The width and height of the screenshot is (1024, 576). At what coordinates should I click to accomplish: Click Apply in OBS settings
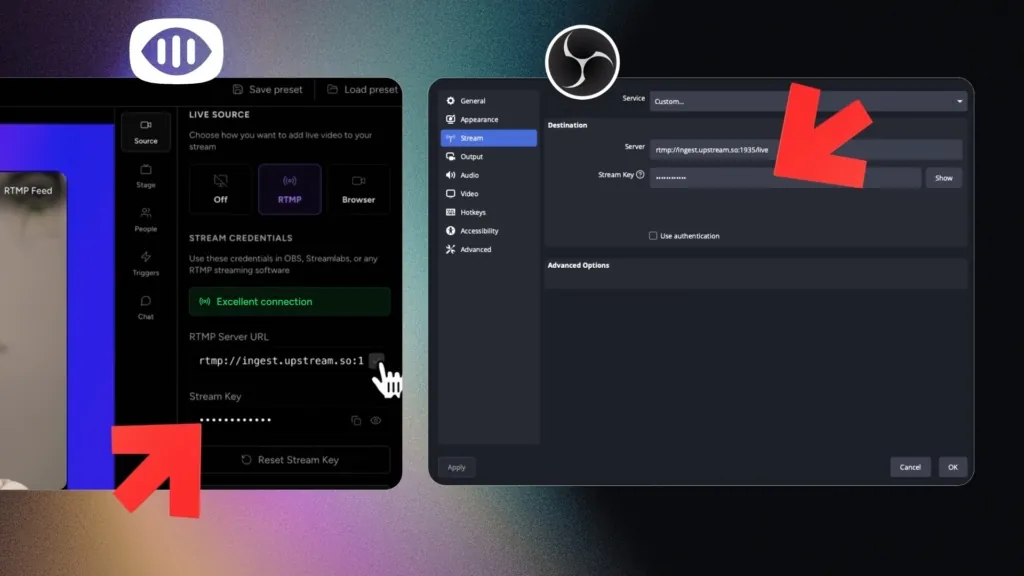[456, 467]
